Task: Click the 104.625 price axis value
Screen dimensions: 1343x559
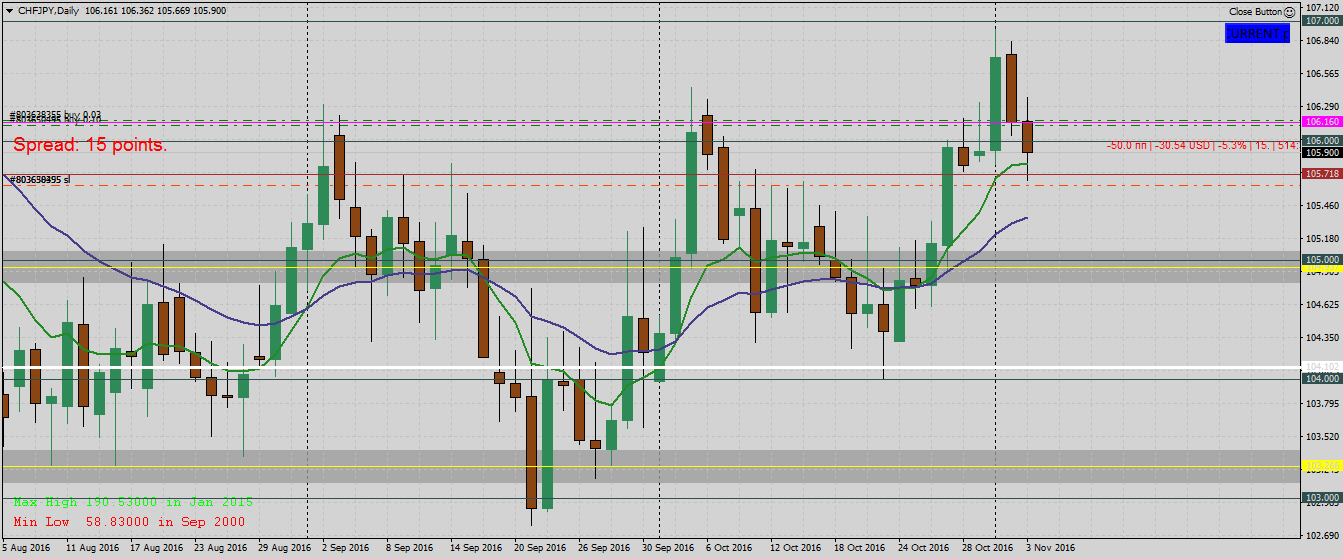Action: click(1323, 305)
